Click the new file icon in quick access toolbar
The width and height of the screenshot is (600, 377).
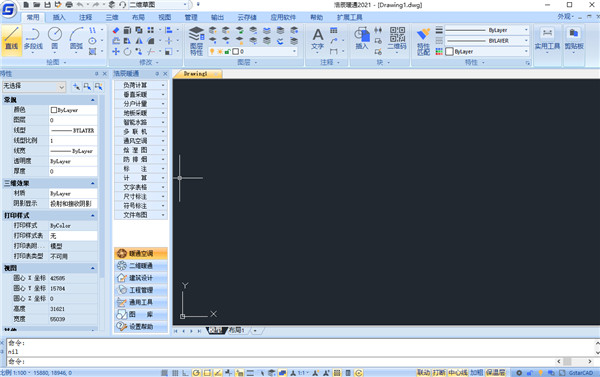tap(26, 5)
